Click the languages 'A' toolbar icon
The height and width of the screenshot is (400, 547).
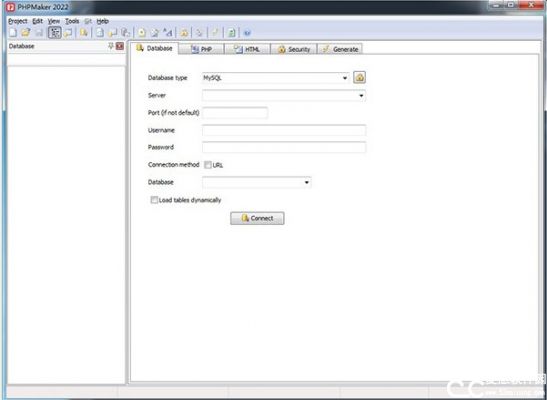pyautogui.click(x=168, y=33)
